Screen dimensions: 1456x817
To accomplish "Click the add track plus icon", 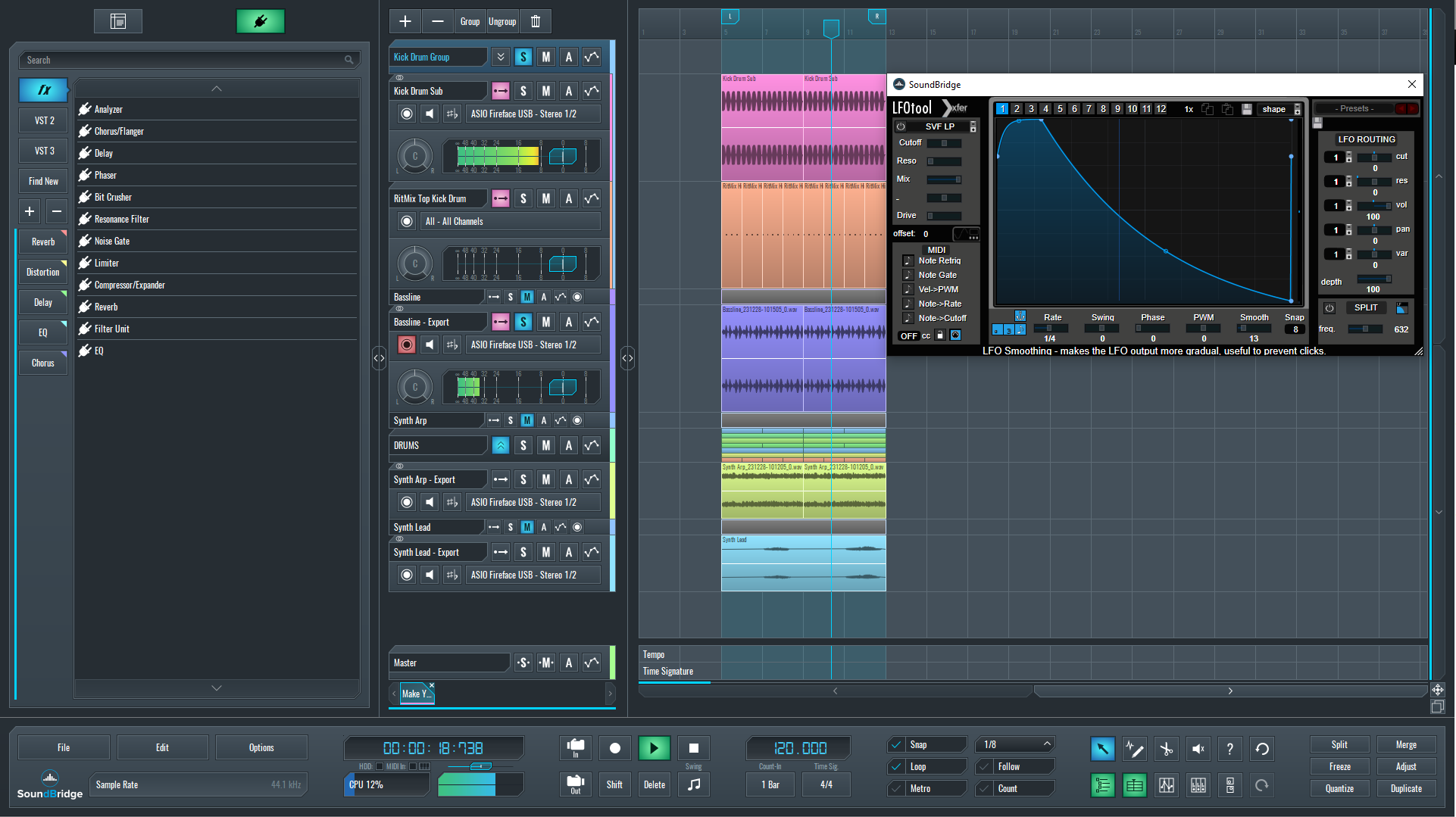I will point(405,21).
